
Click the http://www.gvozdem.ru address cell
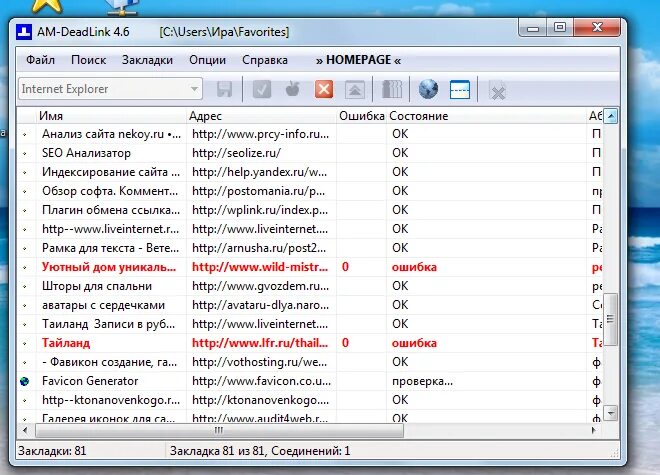(260, 286)
